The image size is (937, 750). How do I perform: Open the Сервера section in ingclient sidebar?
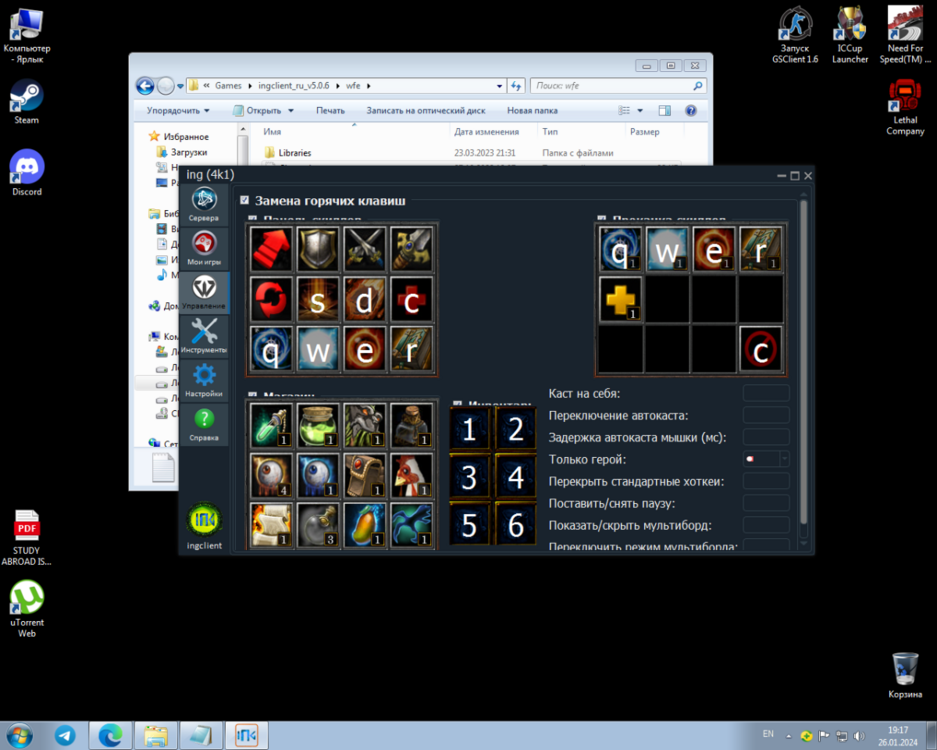[204, 204]
